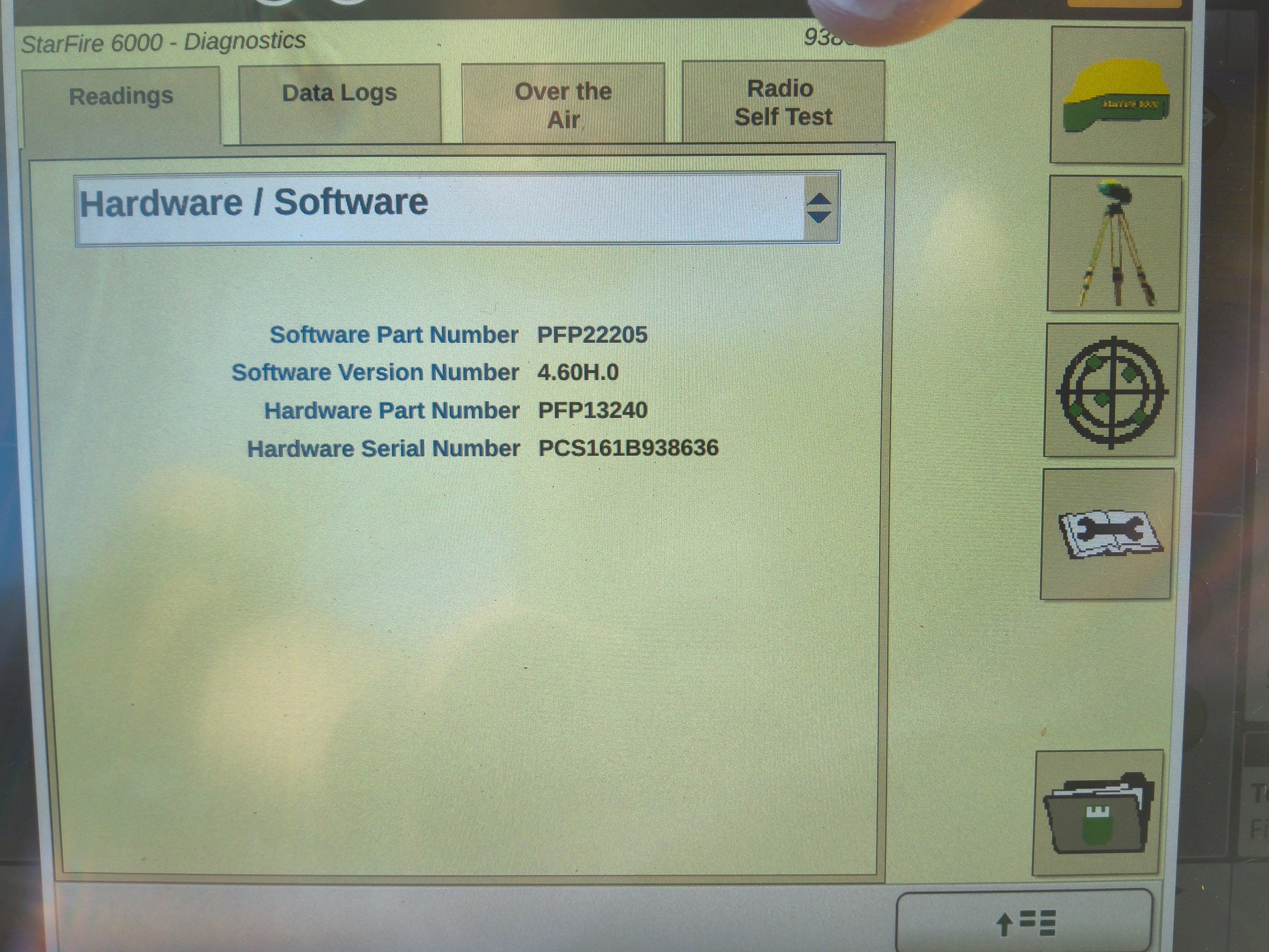
Task: Open the Data Logs tab
Action: coord(339,95)
